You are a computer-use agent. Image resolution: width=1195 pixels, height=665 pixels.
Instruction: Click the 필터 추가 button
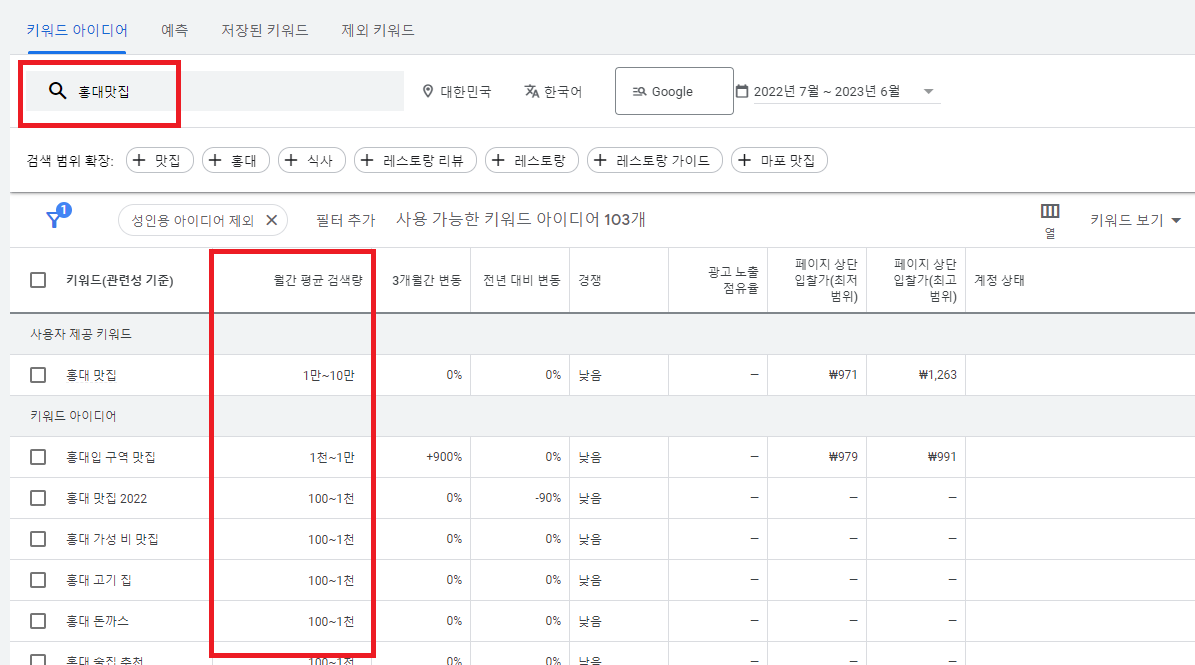tap(345, 219)
